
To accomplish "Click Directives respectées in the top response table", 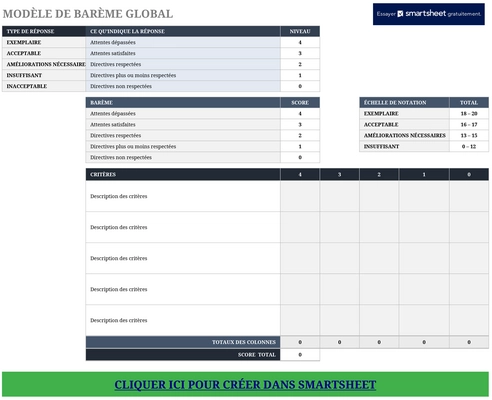I will (183, 64).
